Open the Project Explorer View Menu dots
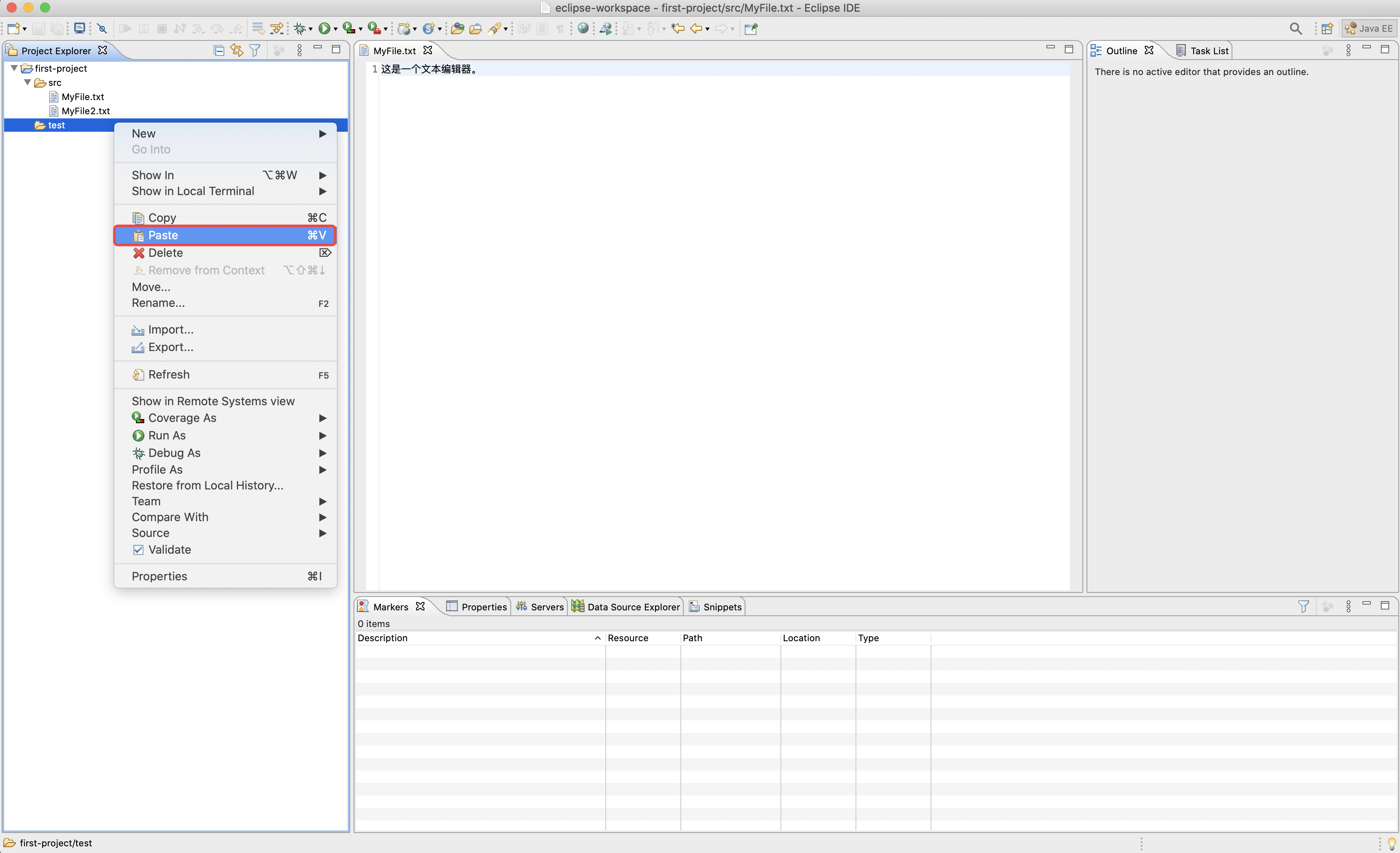Viewport: 1400px width, 853px height. tap(299, 50)
